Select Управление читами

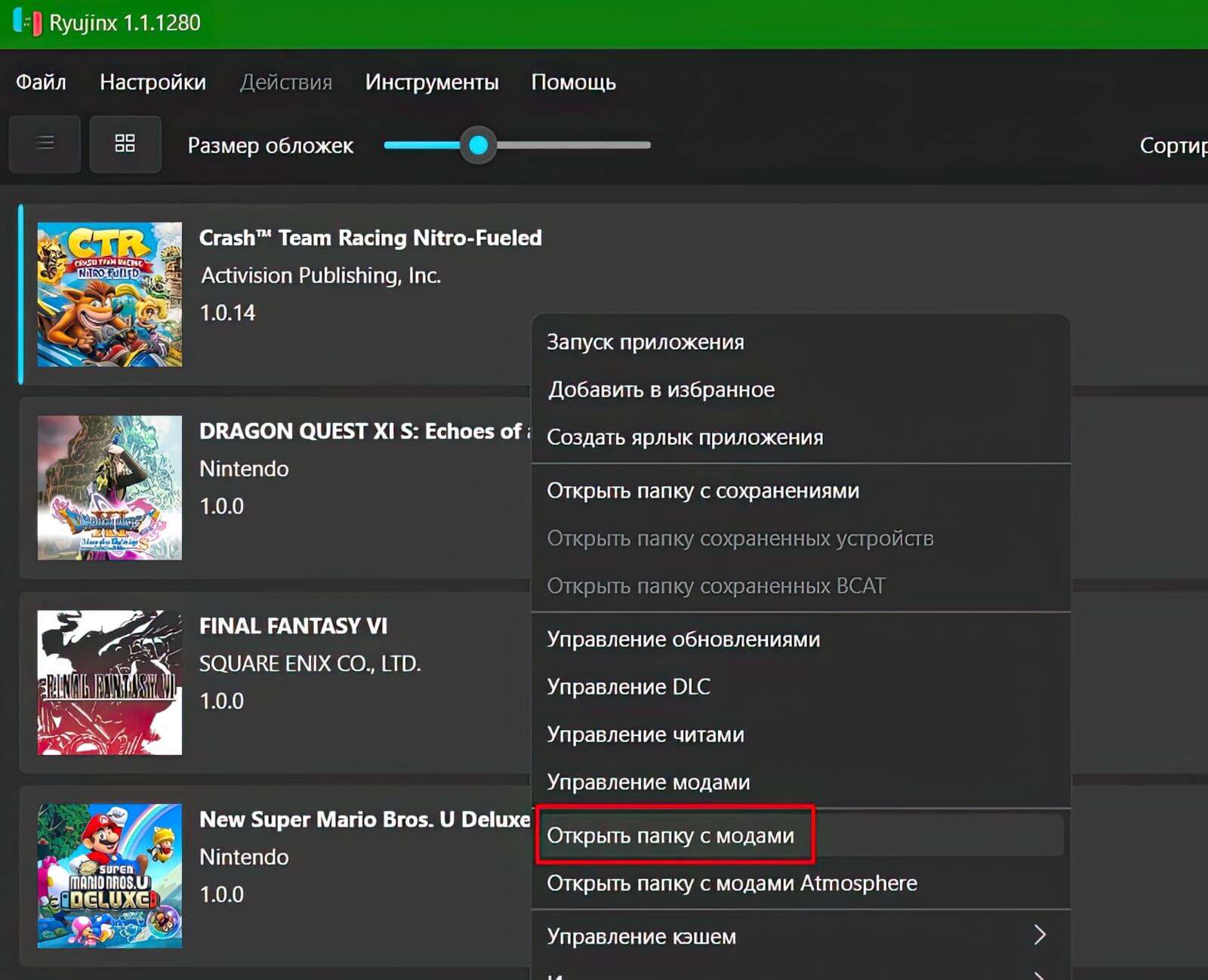pos(646,735)
